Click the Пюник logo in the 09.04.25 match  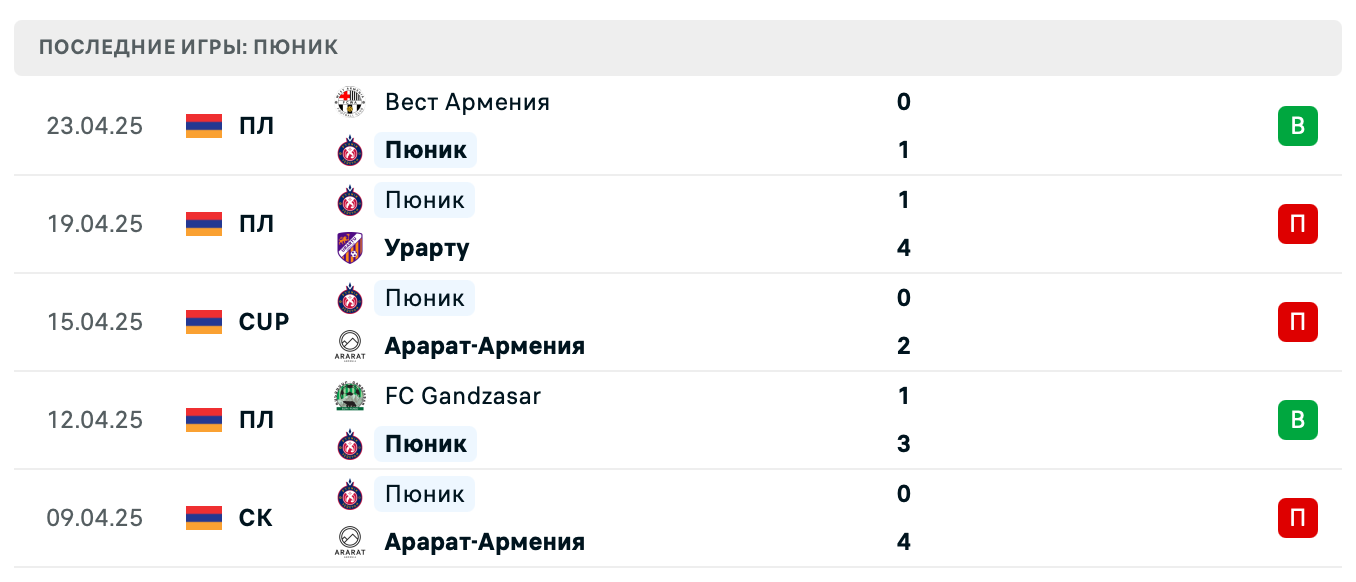(348, 493)
